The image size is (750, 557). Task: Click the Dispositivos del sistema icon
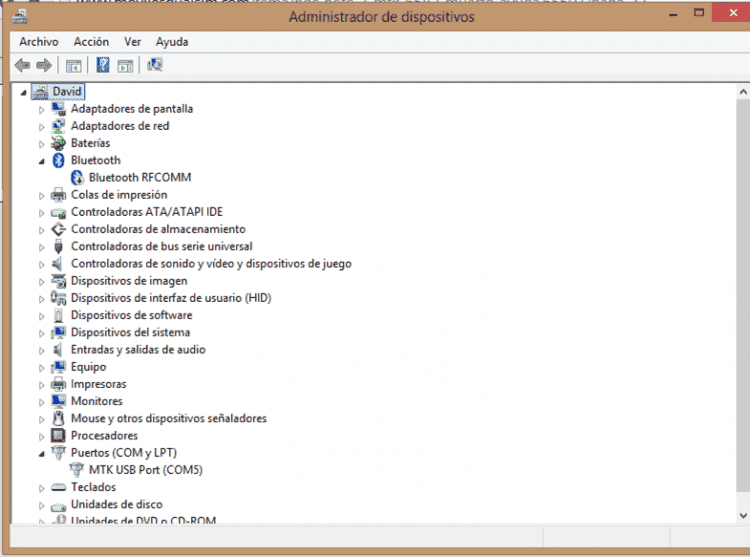58,333
